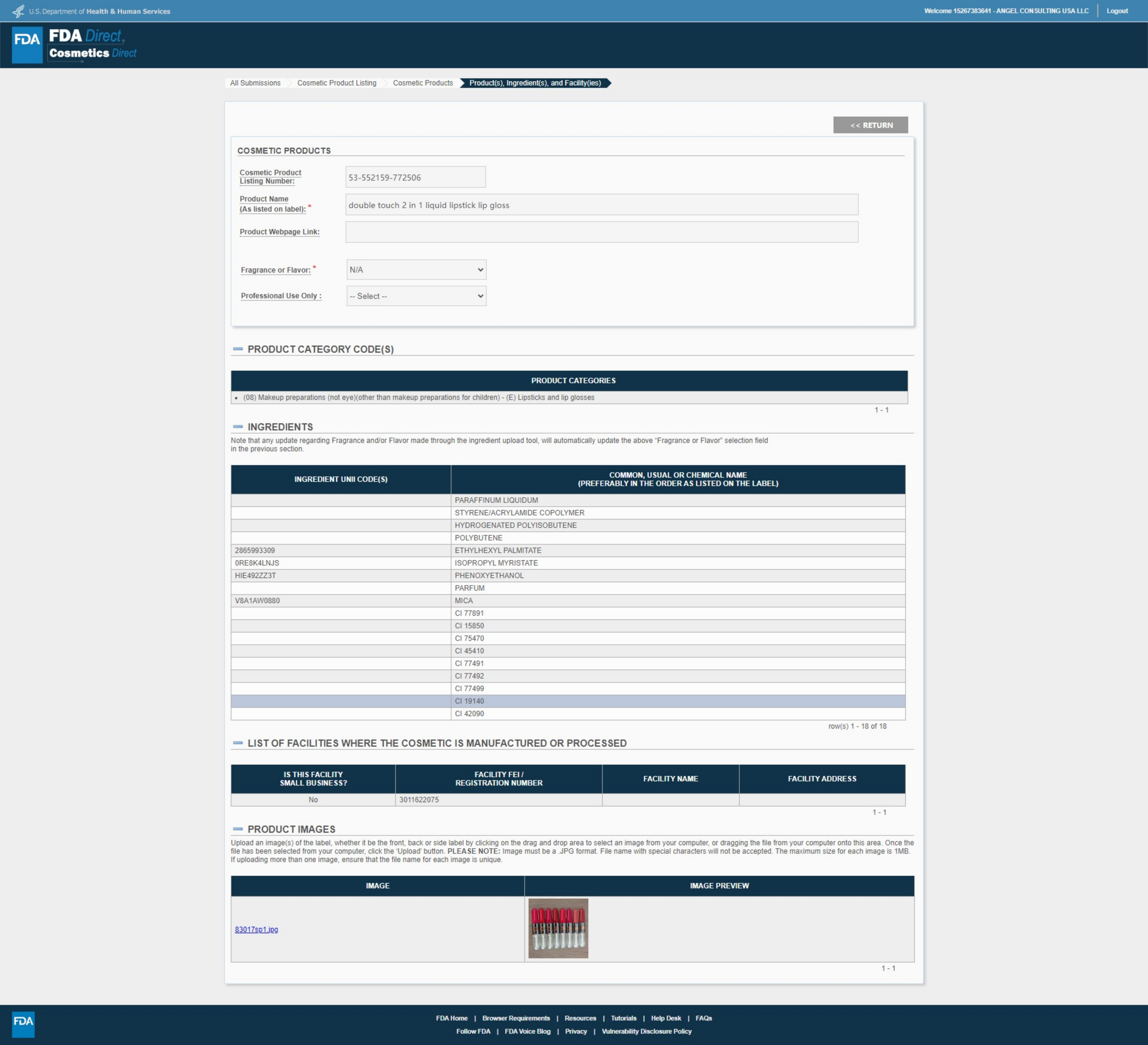Collapse the Ingredients section
1148x1045 pixels.
click(238, 427)
